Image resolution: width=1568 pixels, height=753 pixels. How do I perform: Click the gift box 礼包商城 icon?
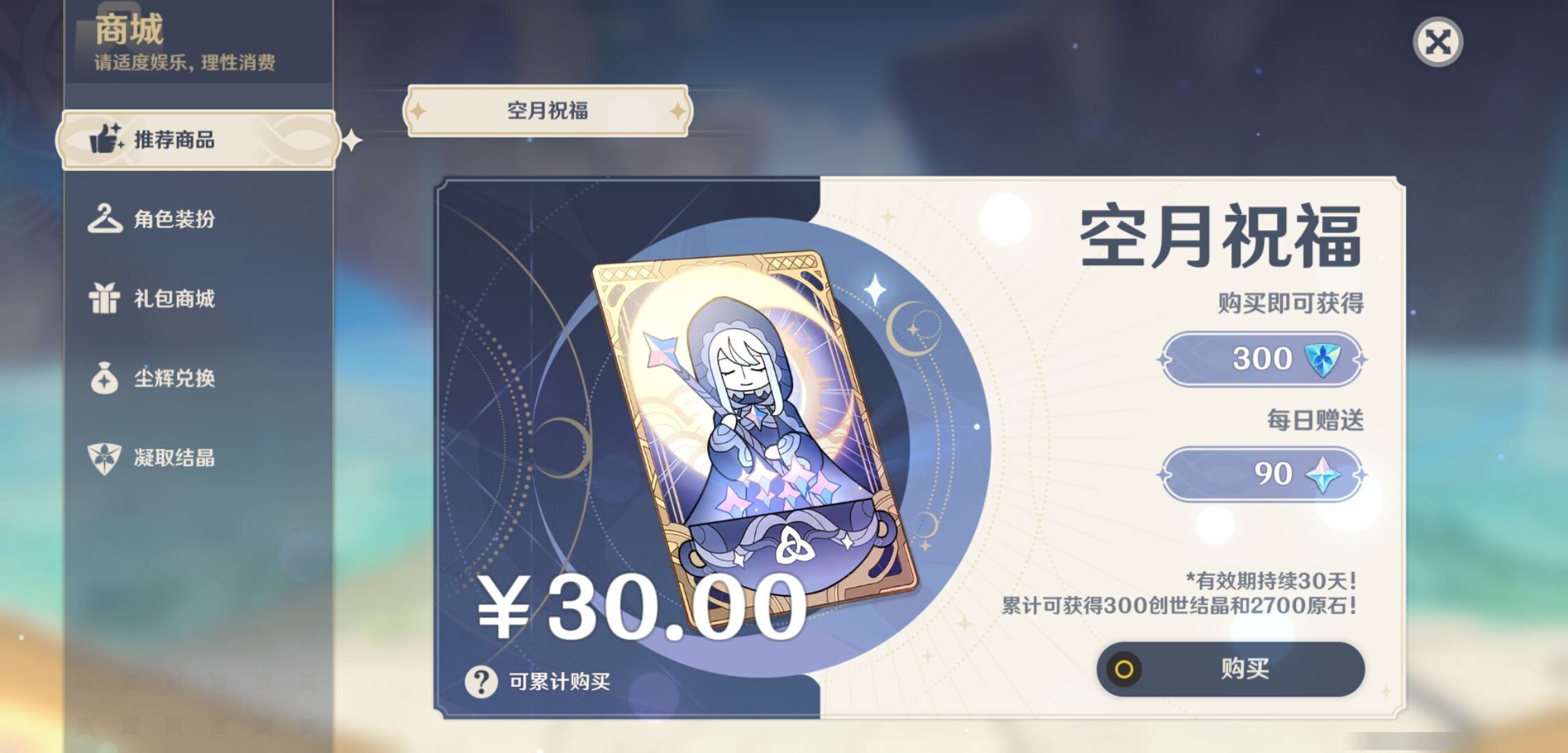tap(105, 298)
